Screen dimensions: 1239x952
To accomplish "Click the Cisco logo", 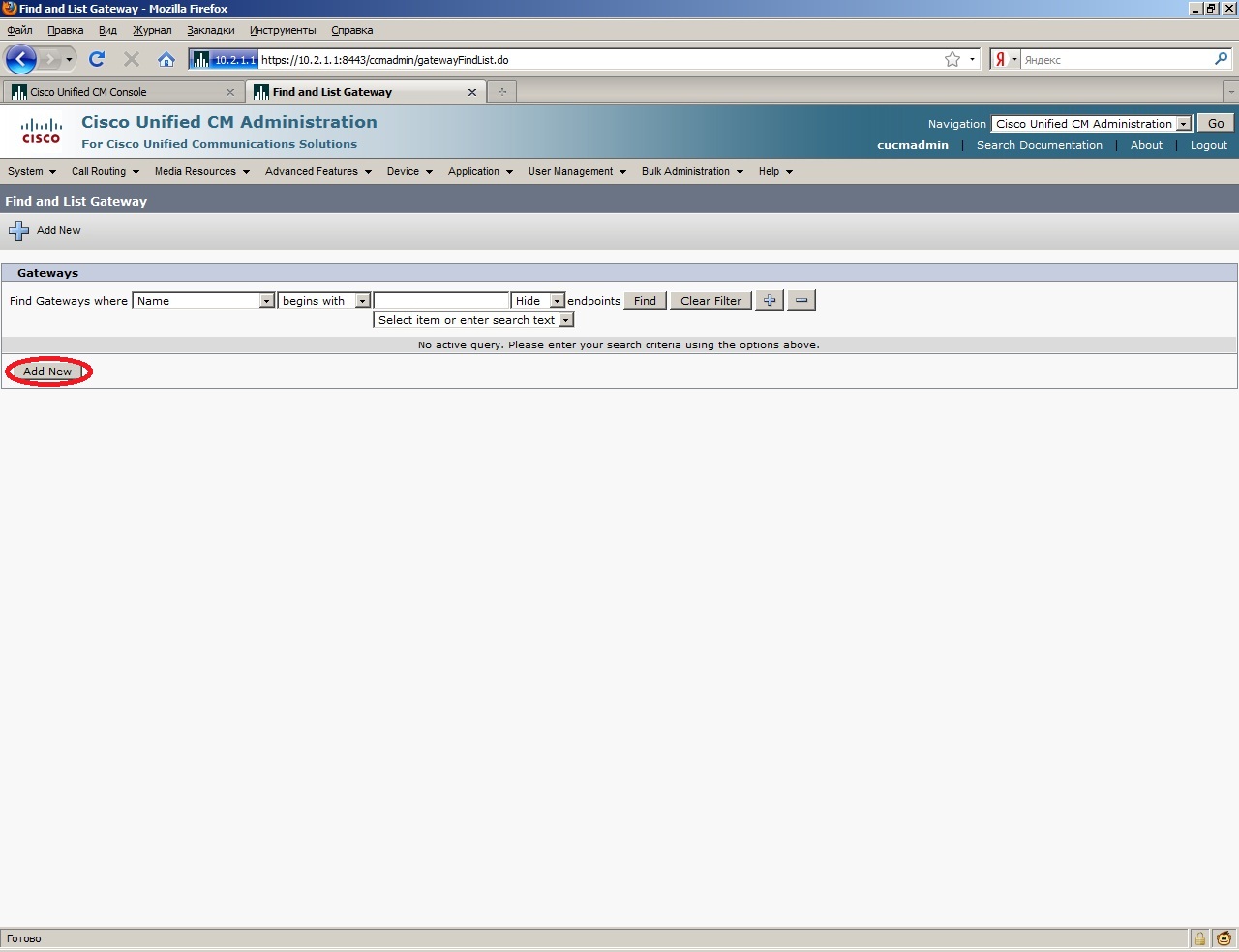I will [x=42, y=131].
